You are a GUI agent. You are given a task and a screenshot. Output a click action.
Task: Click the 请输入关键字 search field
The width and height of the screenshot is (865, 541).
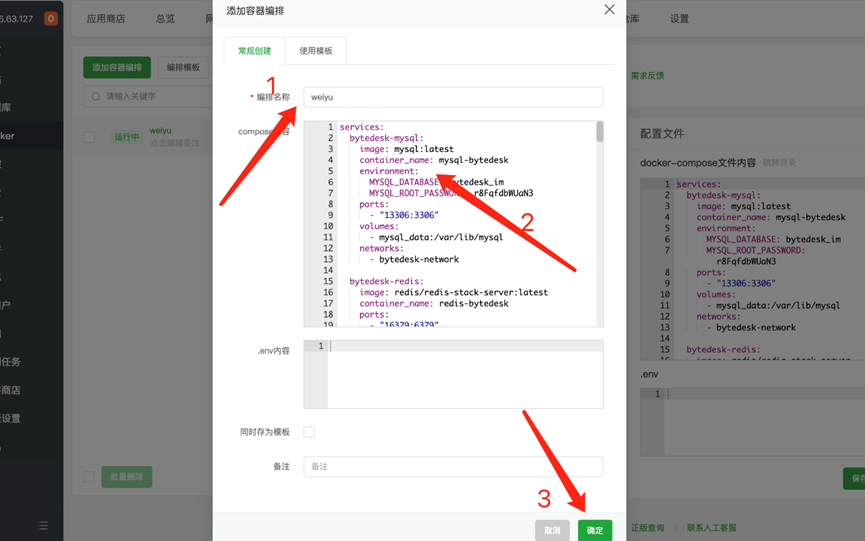pyautogui.click(x=149, y=97)
